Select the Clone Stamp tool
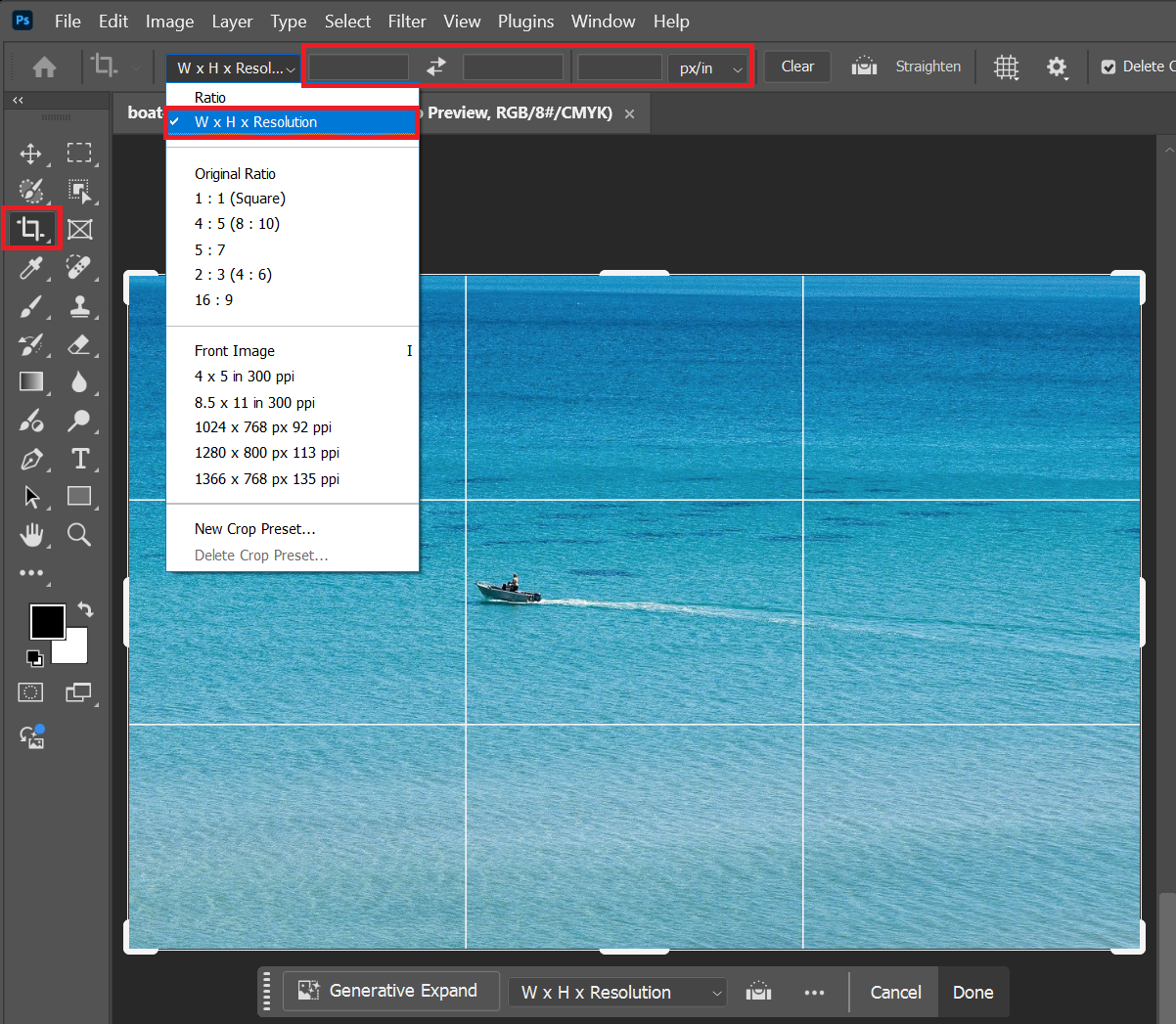1176x1024 pixels. (79, 306)
